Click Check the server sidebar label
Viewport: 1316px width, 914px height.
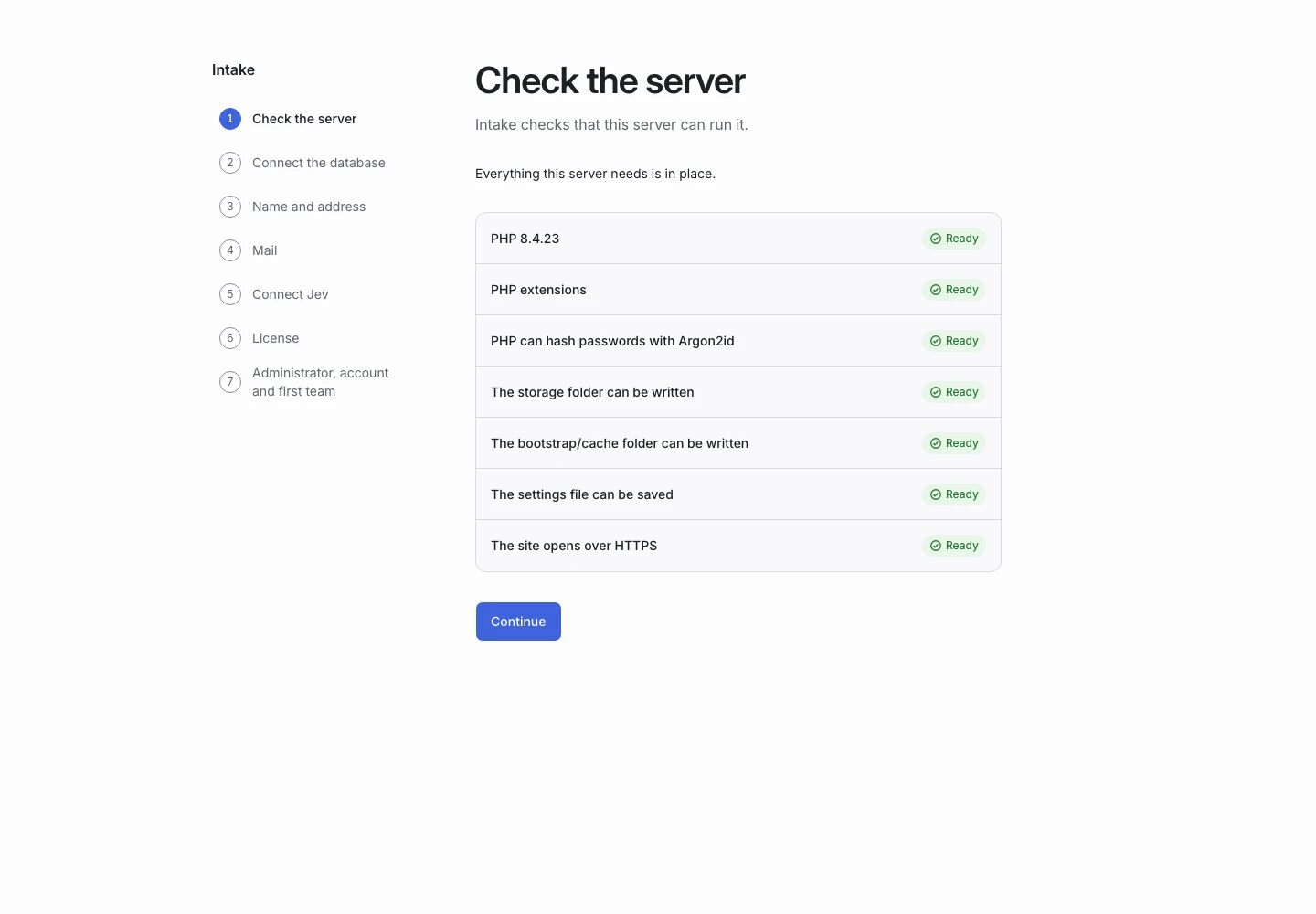pos(304,119)
